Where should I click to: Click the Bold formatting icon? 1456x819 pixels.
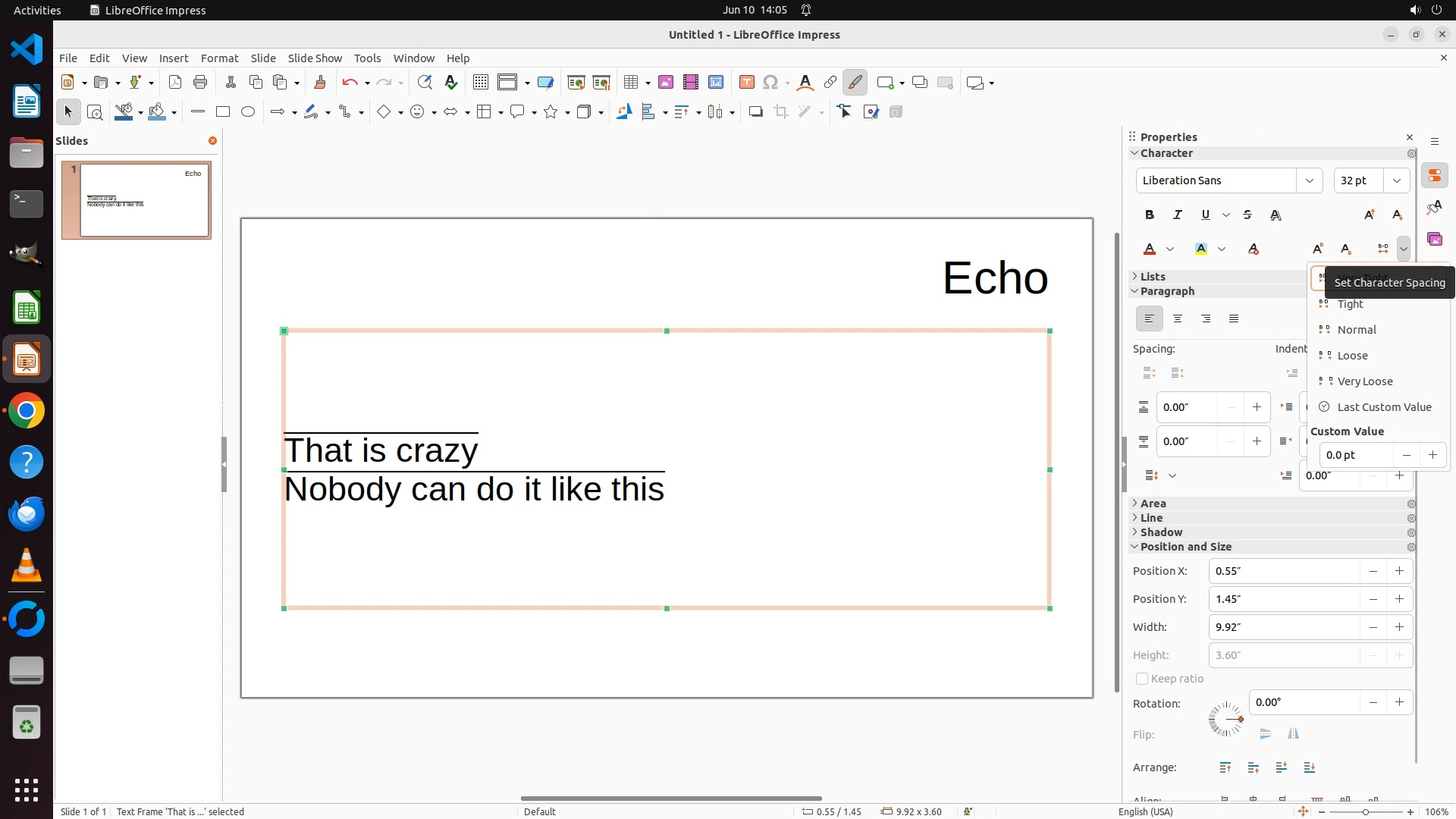[x=1150, y=215]
